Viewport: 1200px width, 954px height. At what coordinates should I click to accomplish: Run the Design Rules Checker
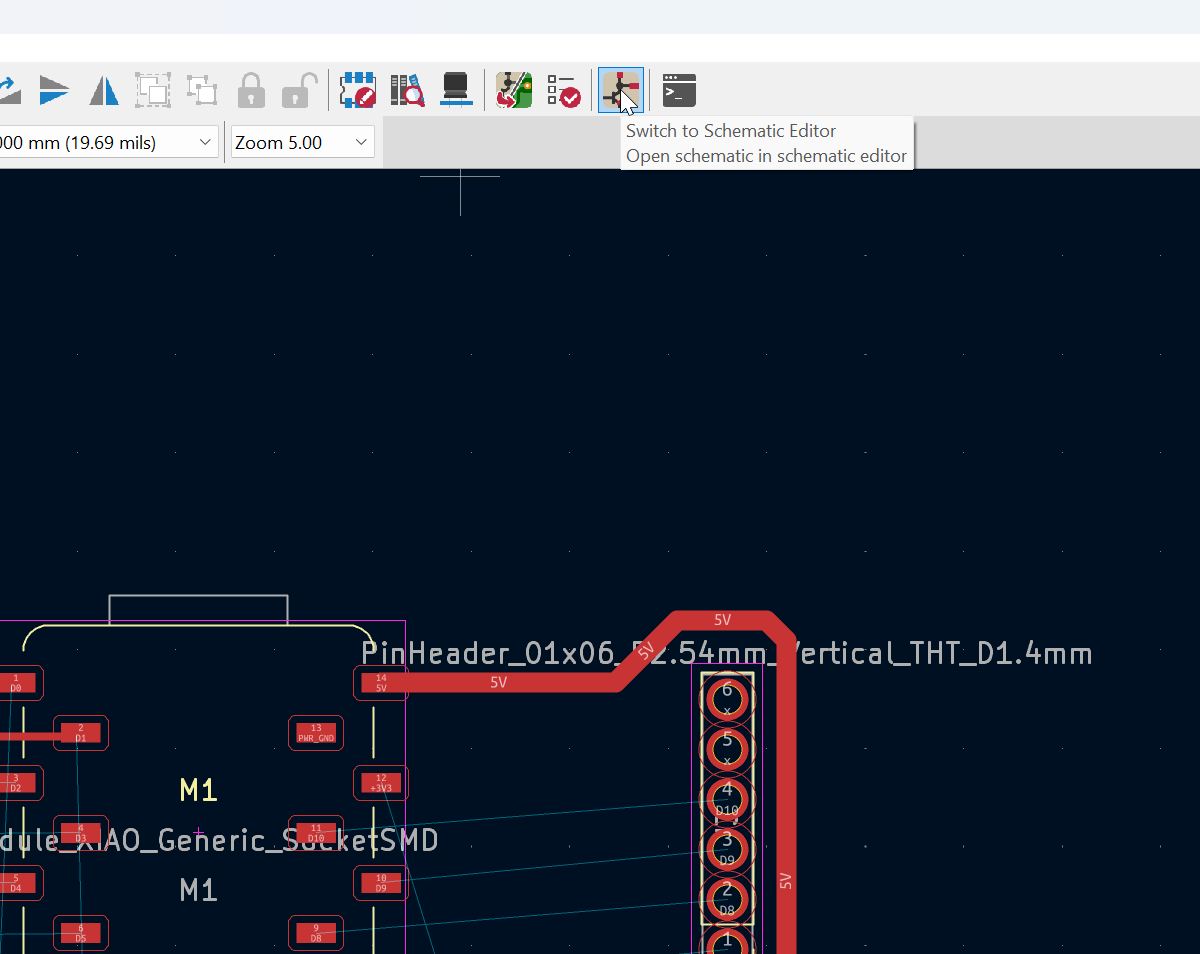[x=564, y=90]
